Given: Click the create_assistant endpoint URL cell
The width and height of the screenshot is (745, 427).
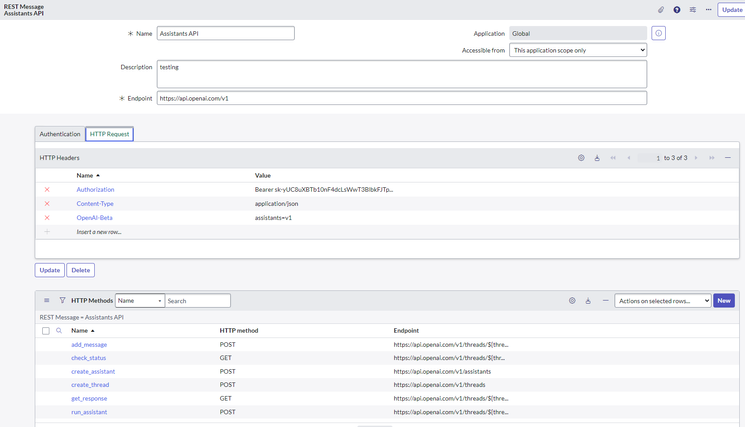Looking at the screenshot, I should click(x=442, y=371).
